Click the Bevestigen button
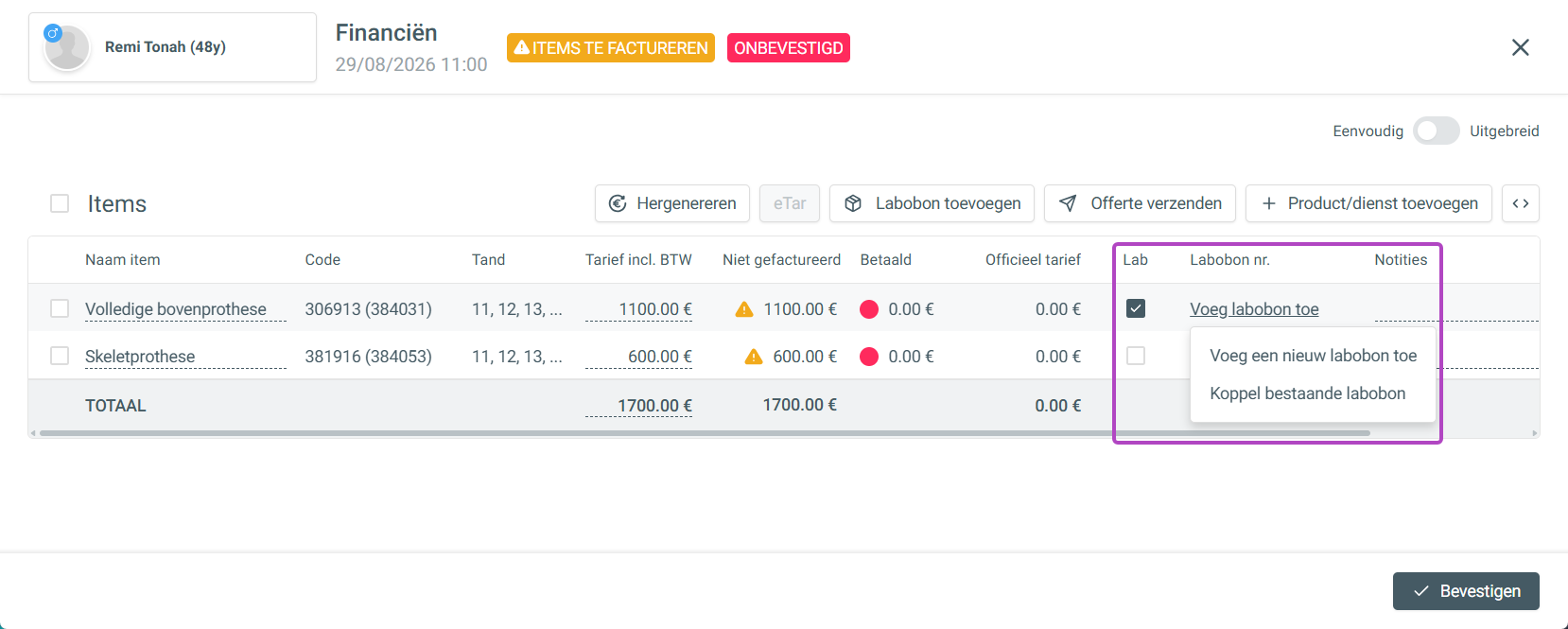The width and height of the screenshot is (1568, 629). [1466, 591]
